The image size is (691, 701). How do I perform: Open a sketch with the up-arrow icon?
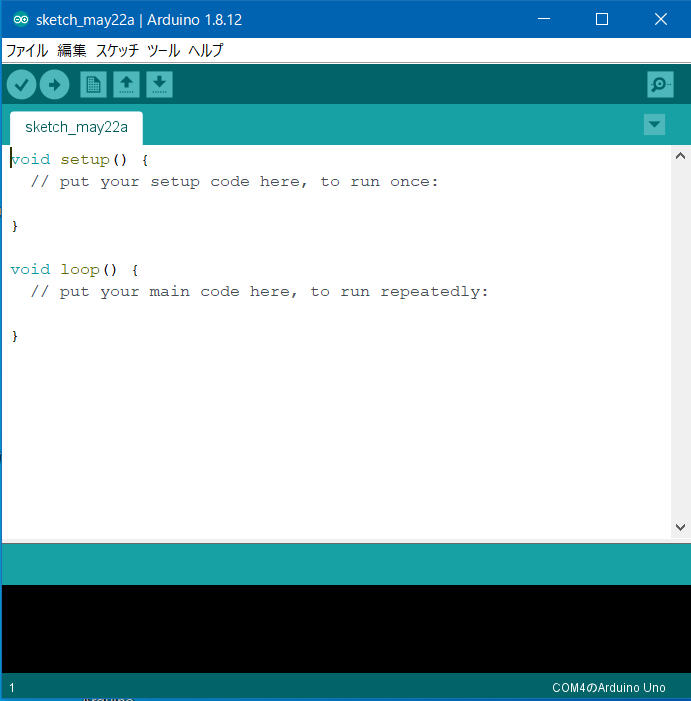(126, 84)
